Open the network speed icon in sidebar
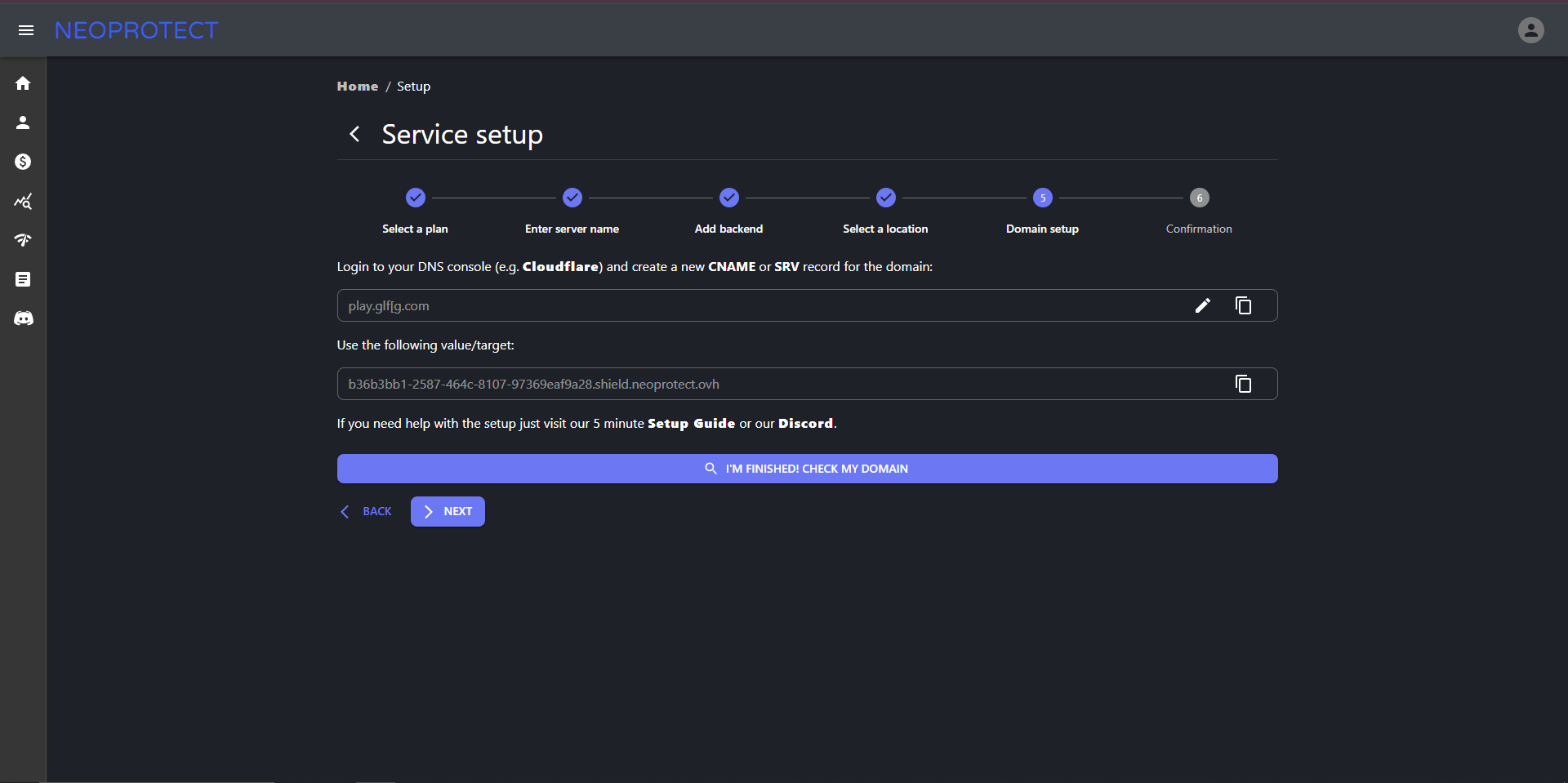This screenshot has height=783, width=1568. pos(23,240)
